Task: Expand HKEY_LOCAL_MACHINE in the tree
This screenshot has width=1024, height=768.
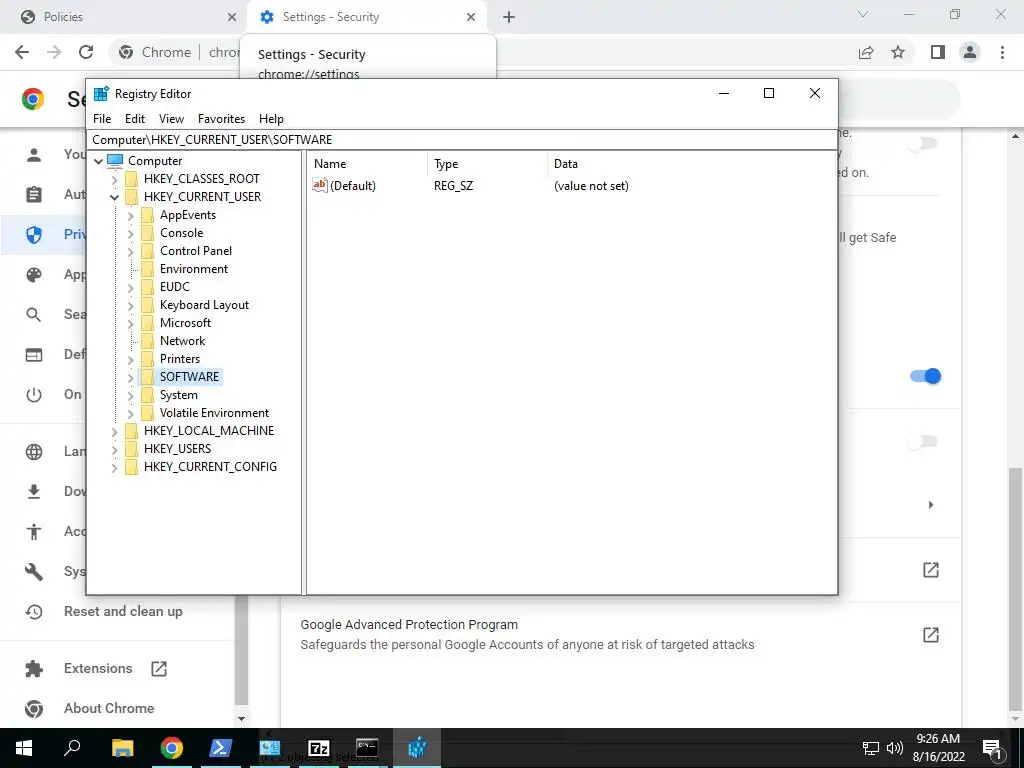Action: [114, 432]
